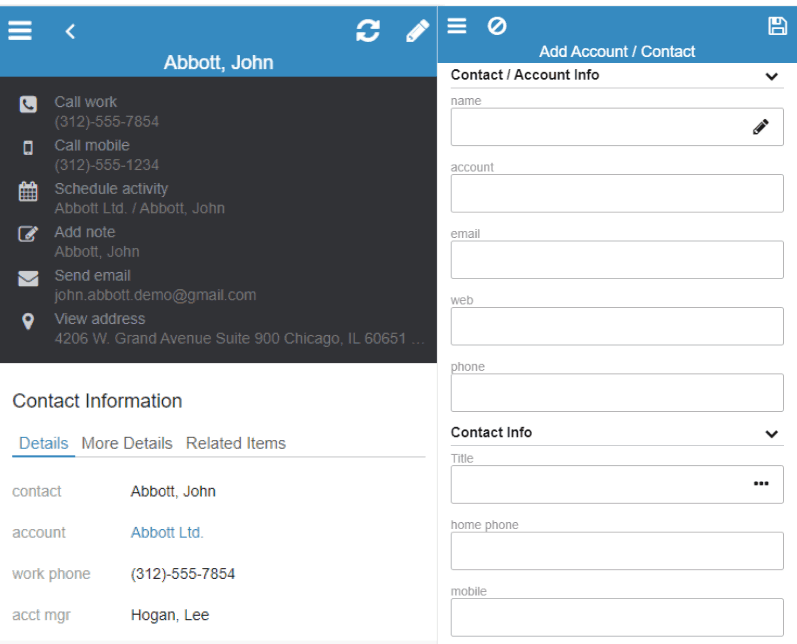Edit contact with pencil icon in header

(x=417, y=30)
